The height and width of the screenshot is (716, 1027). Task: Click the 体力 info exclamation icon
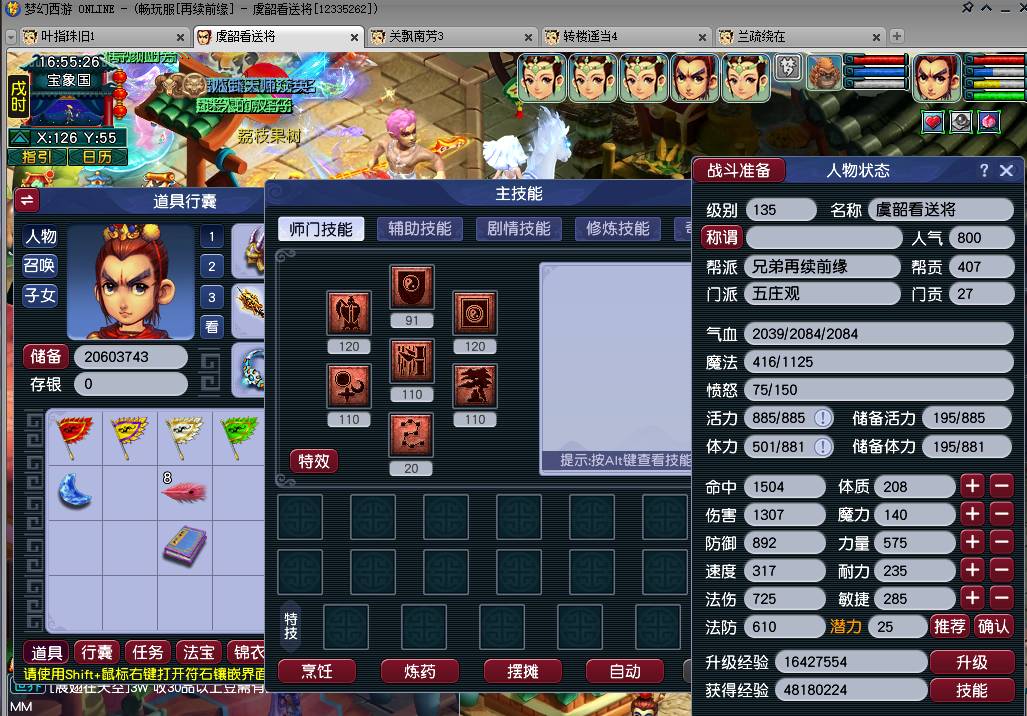pyautogui.click(x=823, y=447)
